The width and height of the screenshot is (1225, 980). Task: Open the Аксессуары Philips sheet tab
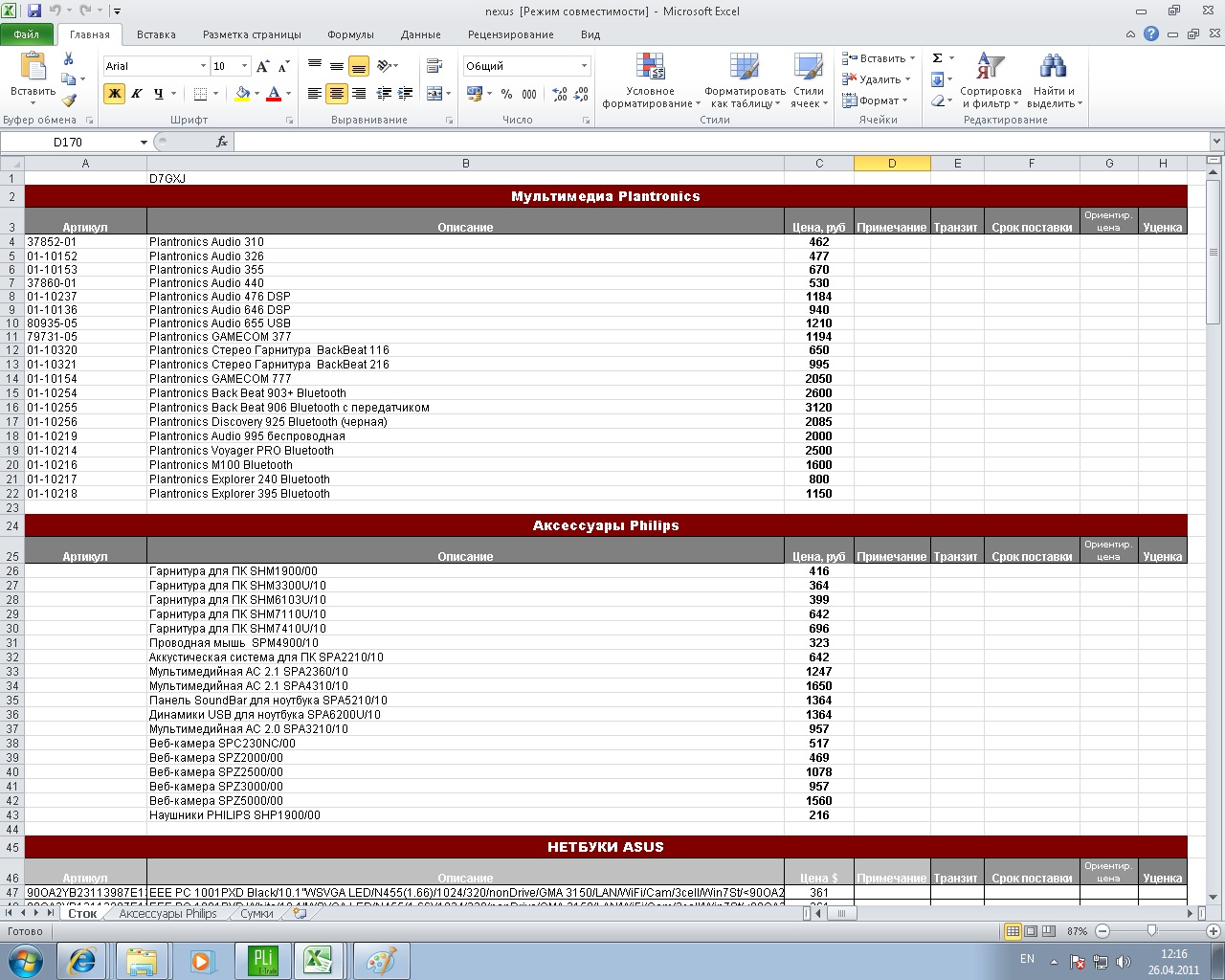pos(168,914)
